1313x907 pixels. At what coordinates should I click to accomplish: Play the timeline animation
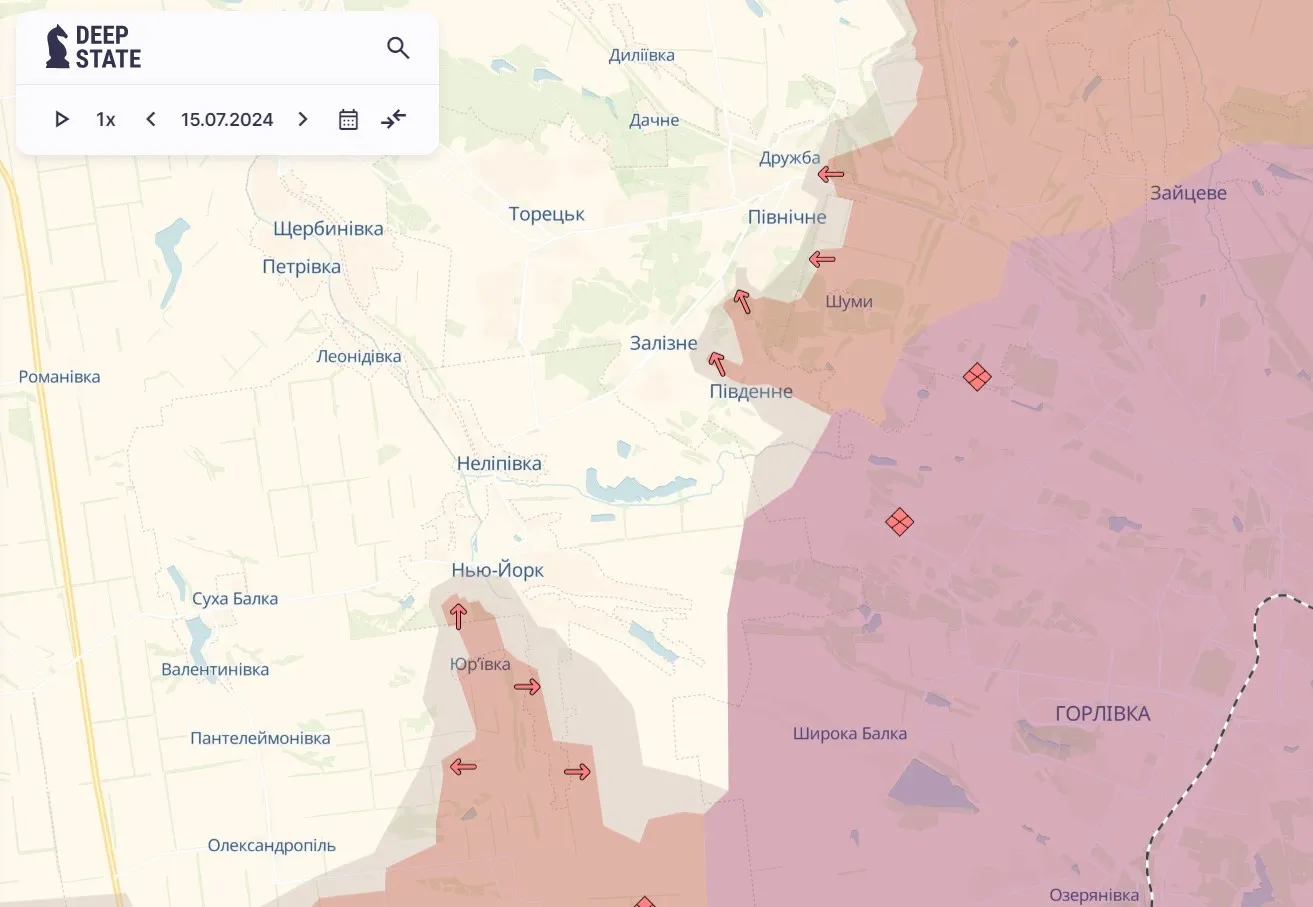tap(62, 120)
